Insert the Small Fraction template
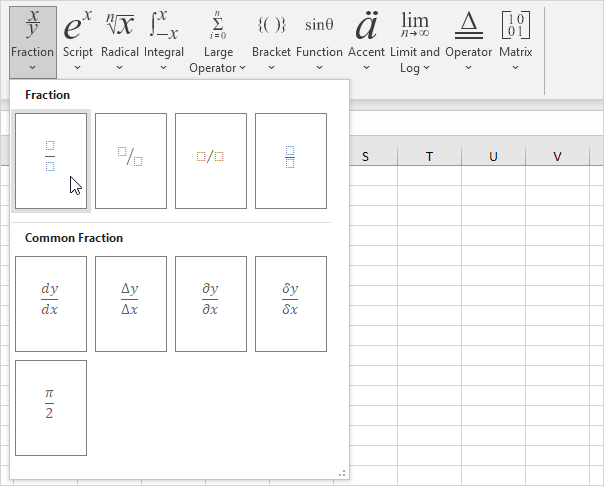 pyautogui.click(x=291, y=160)
